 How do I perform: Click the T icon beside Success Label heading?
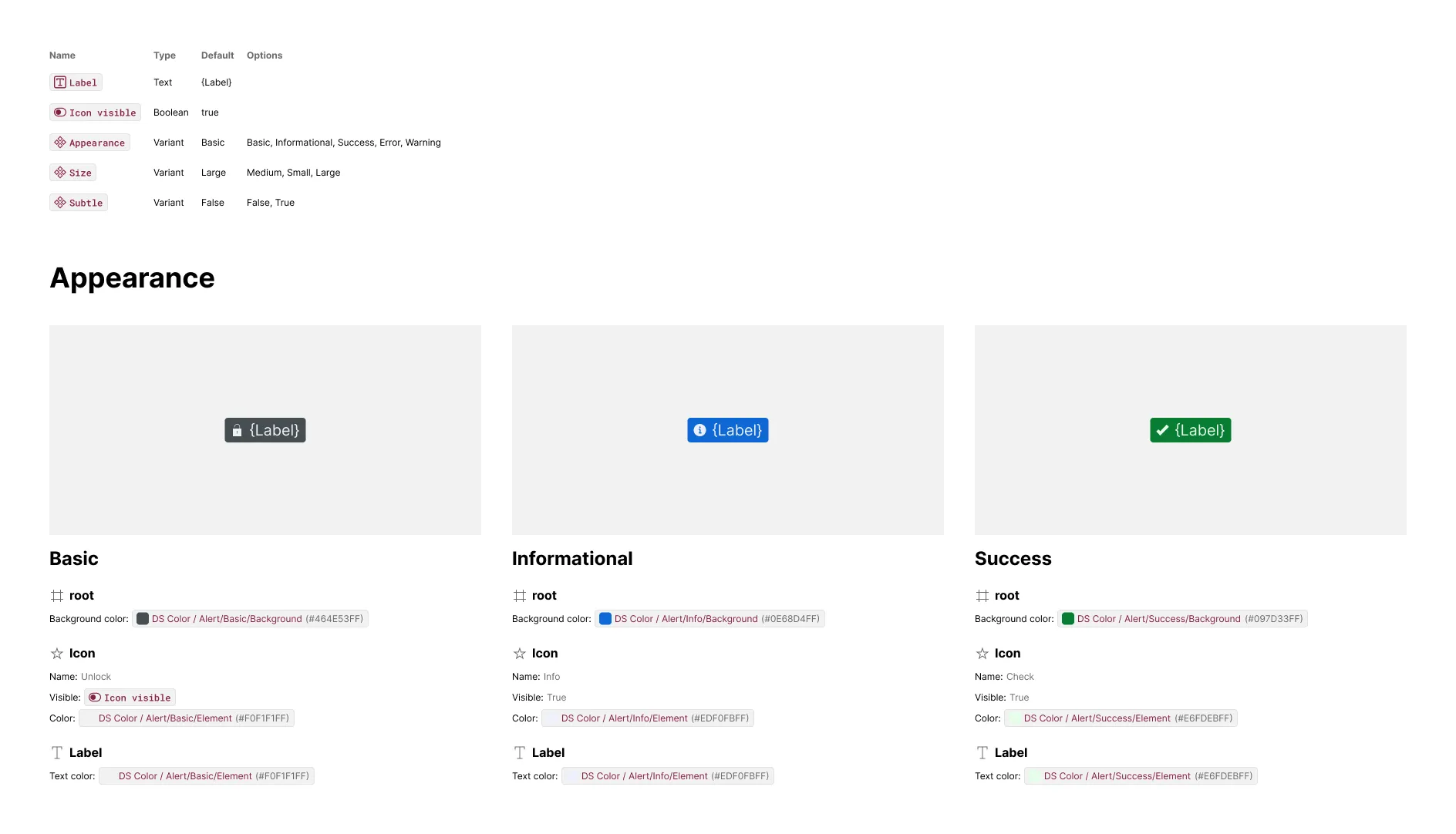982,753
